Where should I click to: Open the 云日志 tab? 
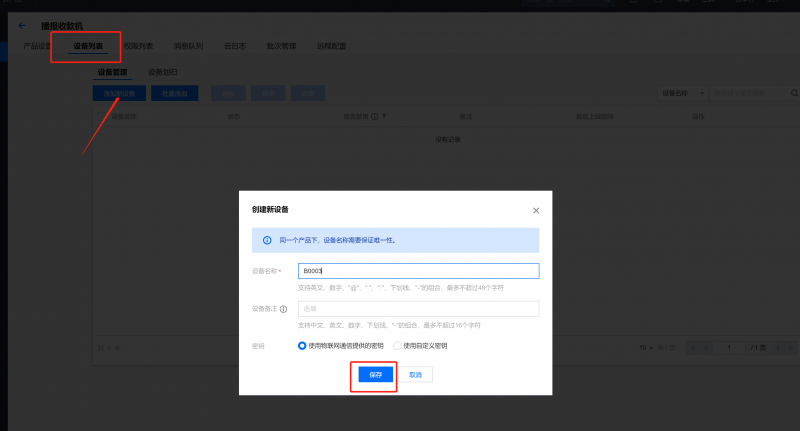click(234, 46)
